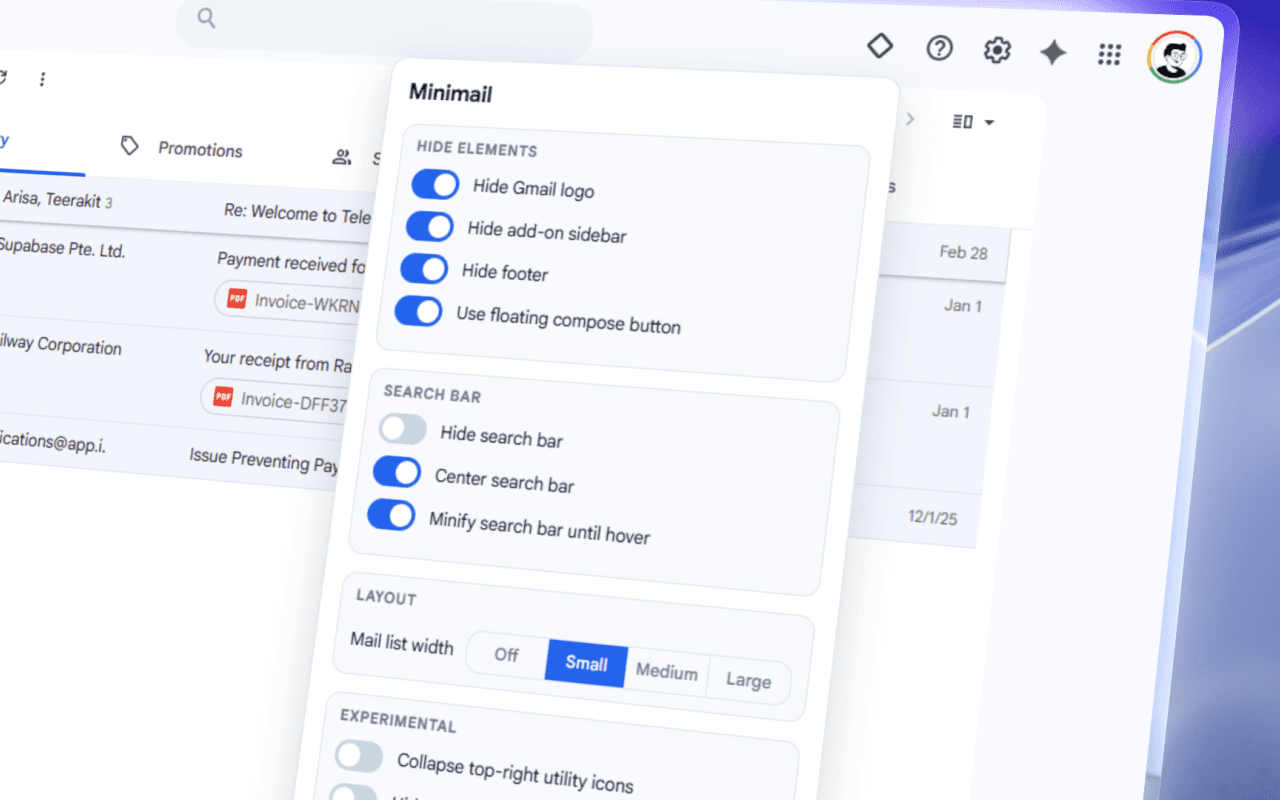Open the Invoice-DFF37 attachment chip
The height and width of the screenshot is (800, 1280).
coord(276,400)
